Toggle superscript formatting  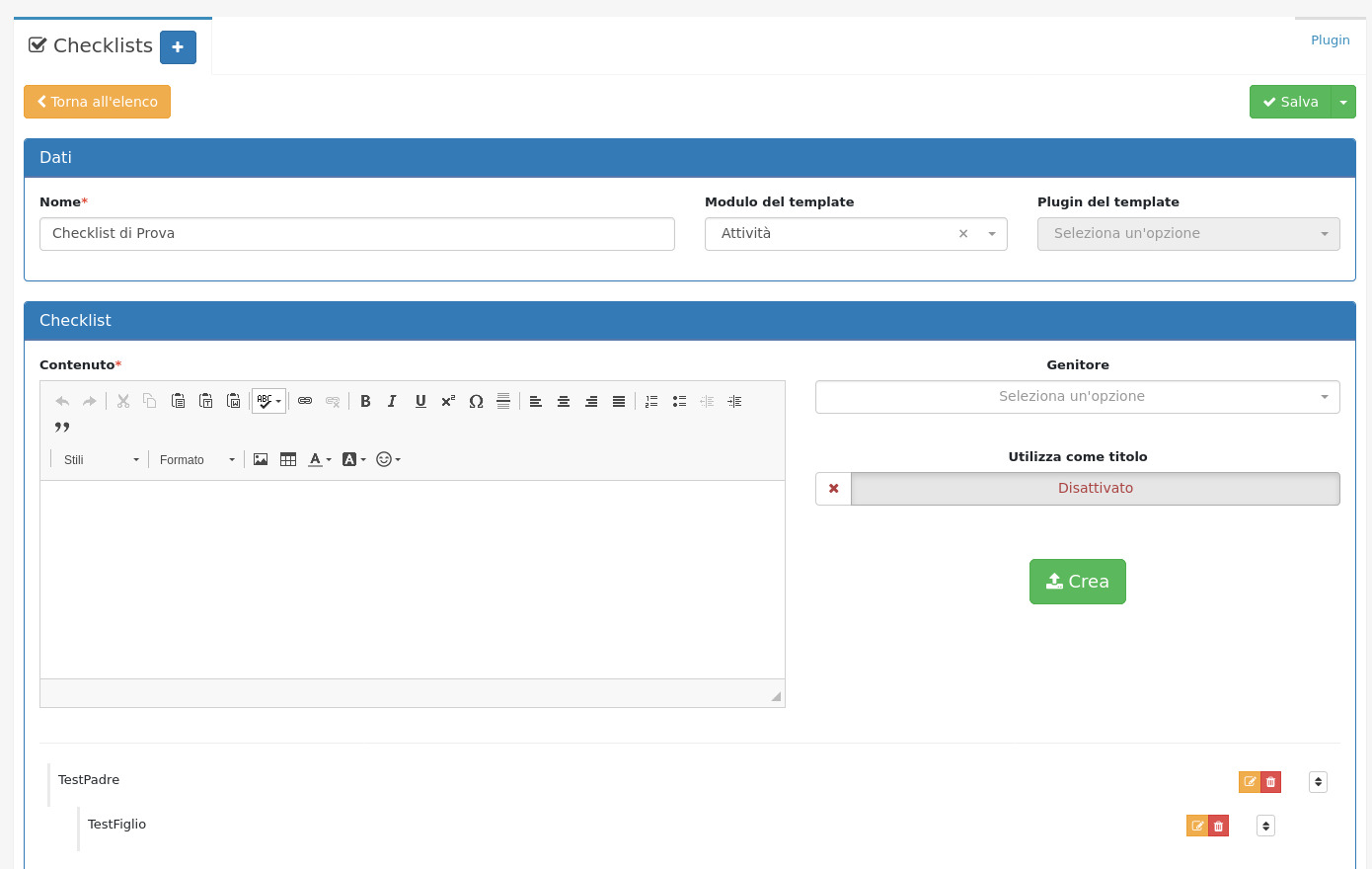(x=448, y=401)
